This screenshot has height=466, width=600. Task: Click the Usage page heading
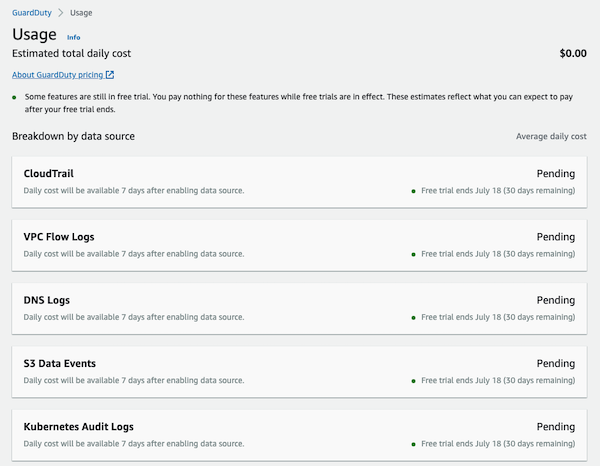point(34,34)
